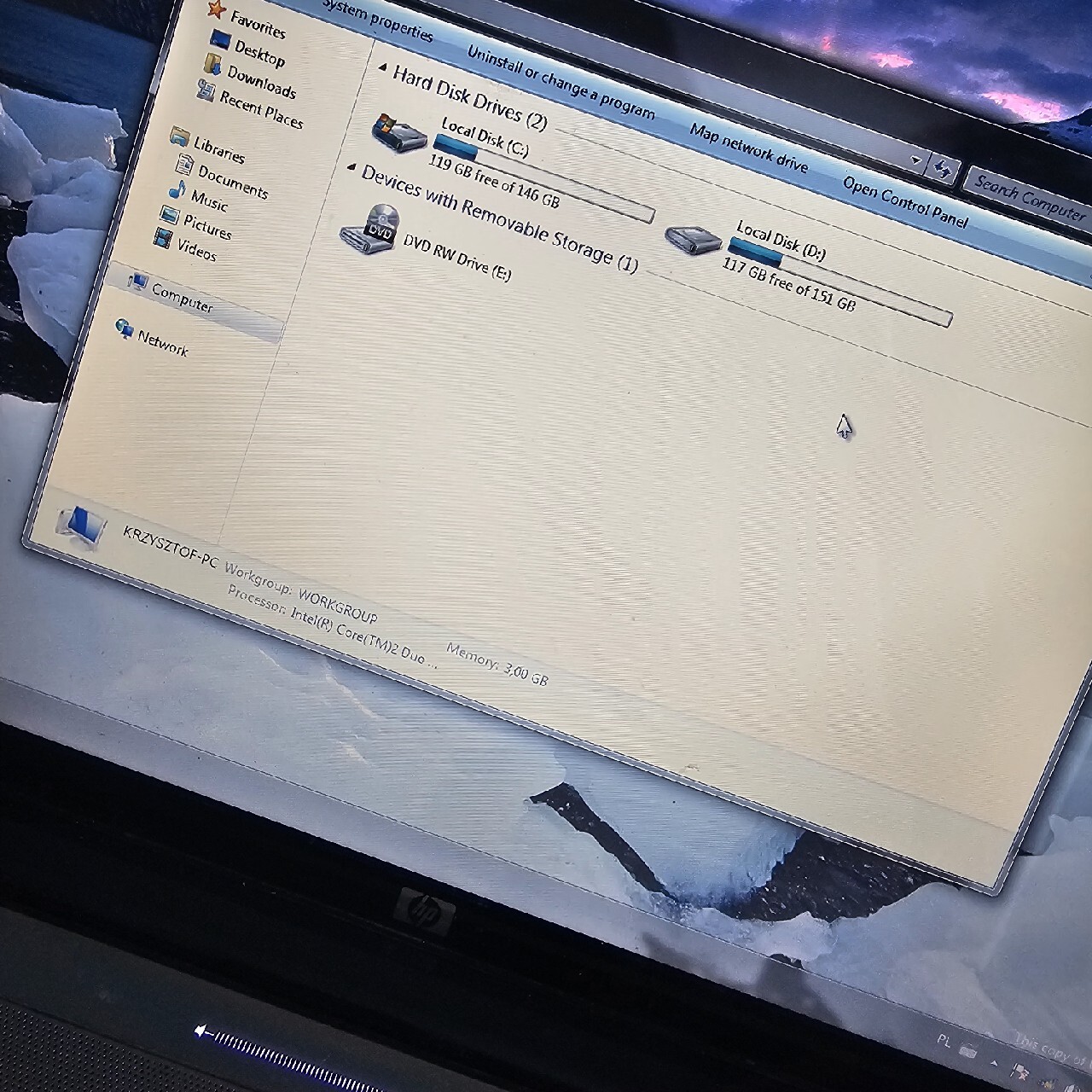The height and width of the screenshot is (1092, 1092).
Task: Click the text "119 GB free of 146 GB"
Action: (494, 181)
